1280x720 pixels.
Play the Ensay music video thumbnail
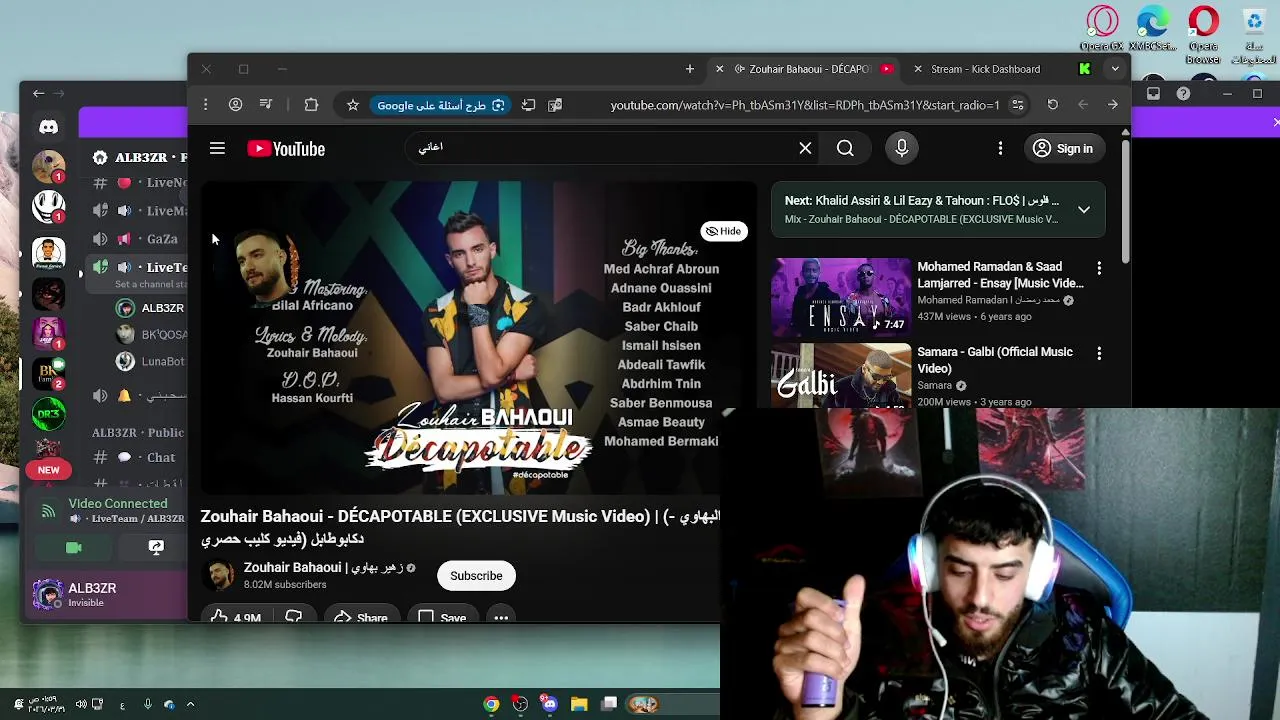841,297
